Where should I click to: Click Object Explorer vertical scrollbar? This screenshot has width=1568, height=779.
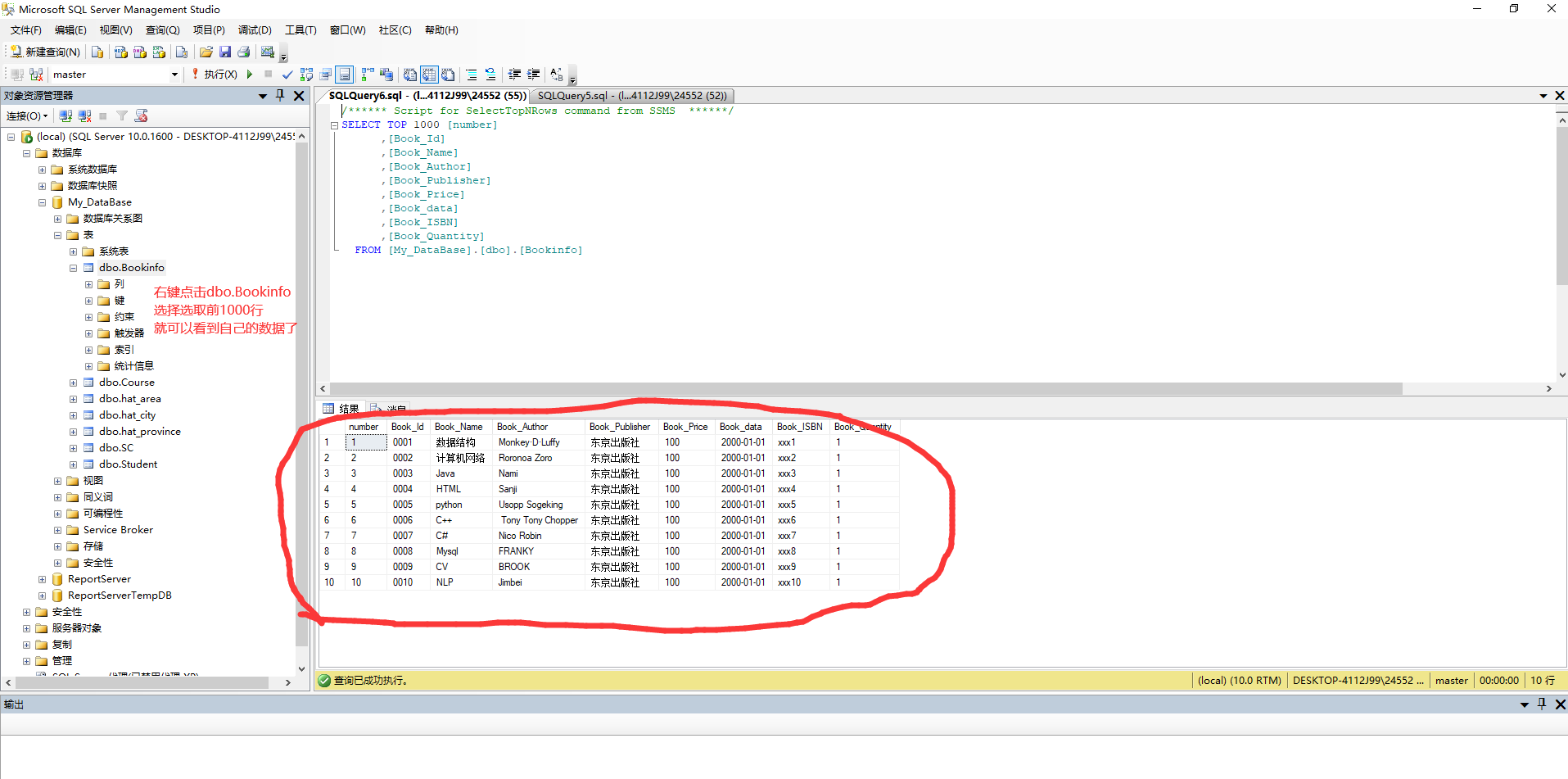pos(301,393)
